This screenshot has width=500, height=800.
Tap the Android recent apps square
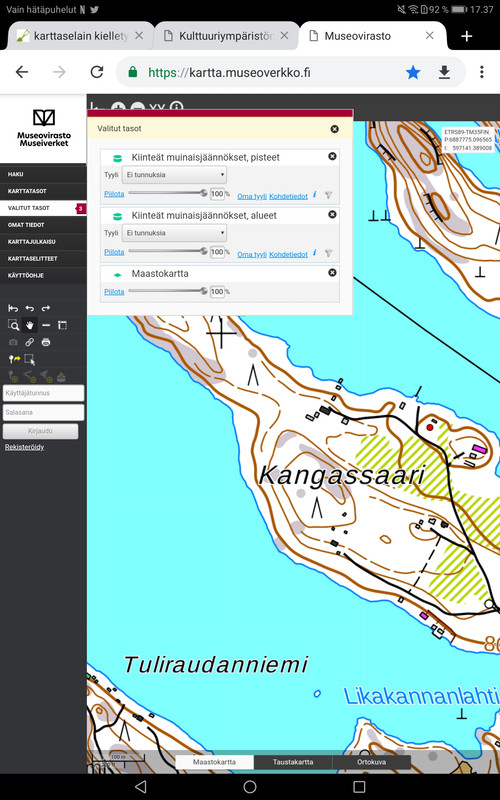coord(359,786)
